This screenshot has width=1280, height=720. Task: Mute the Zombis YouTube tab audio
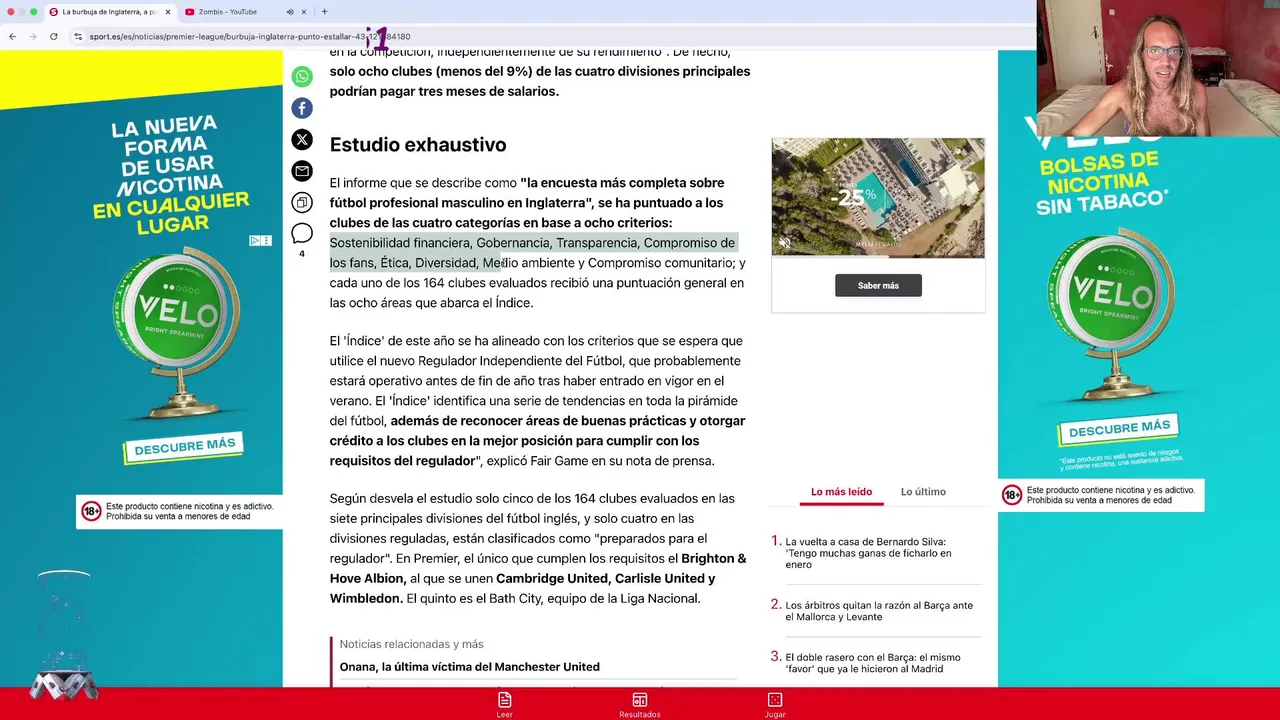tap(290, 12)
